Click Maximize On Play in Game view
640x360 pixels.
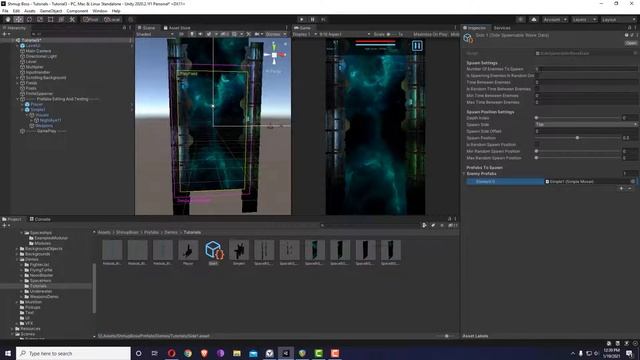(x=430, y=34)
